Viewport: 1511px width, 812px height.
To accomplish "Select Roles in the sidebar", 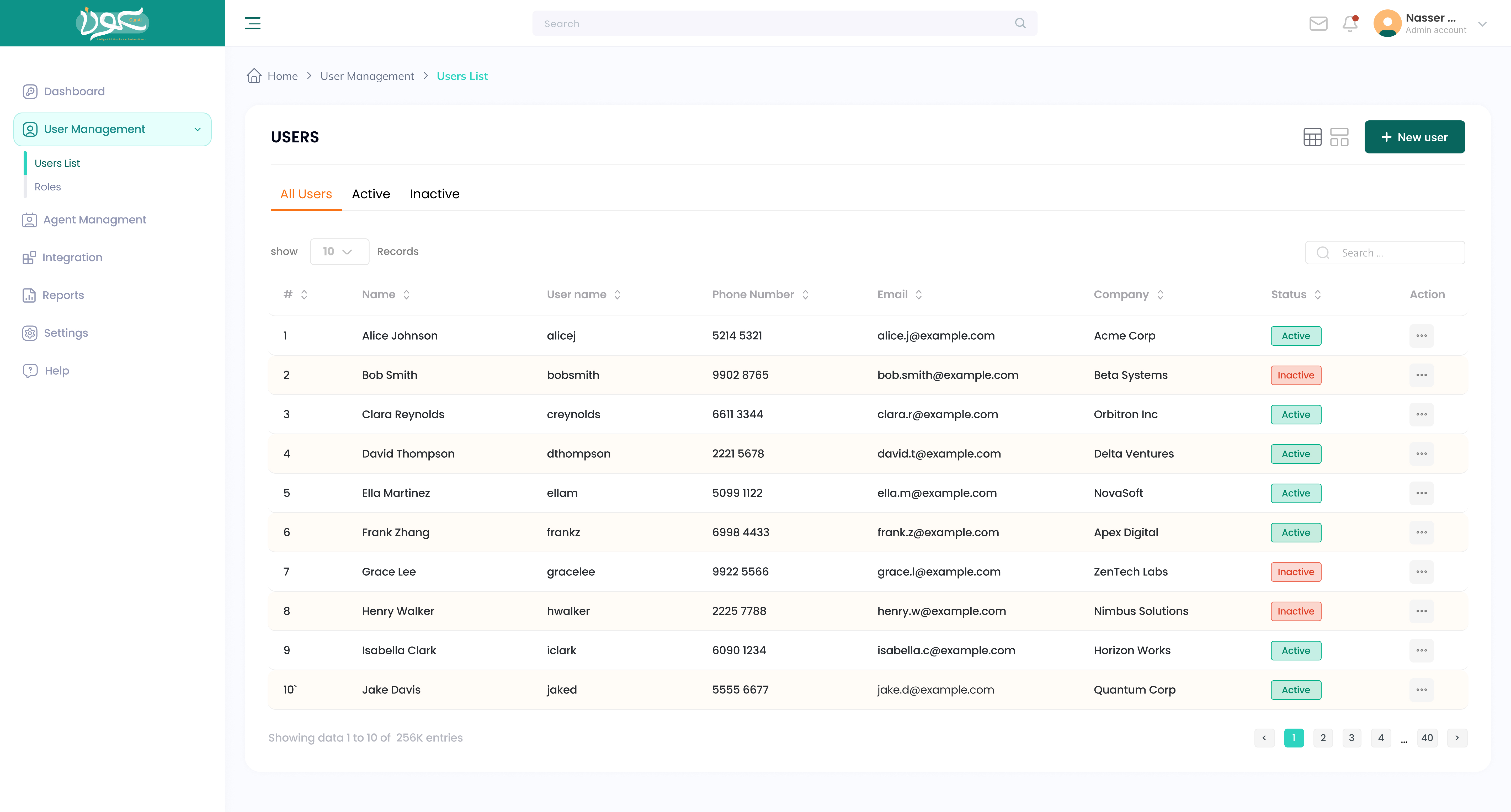I will coord(47,187).
